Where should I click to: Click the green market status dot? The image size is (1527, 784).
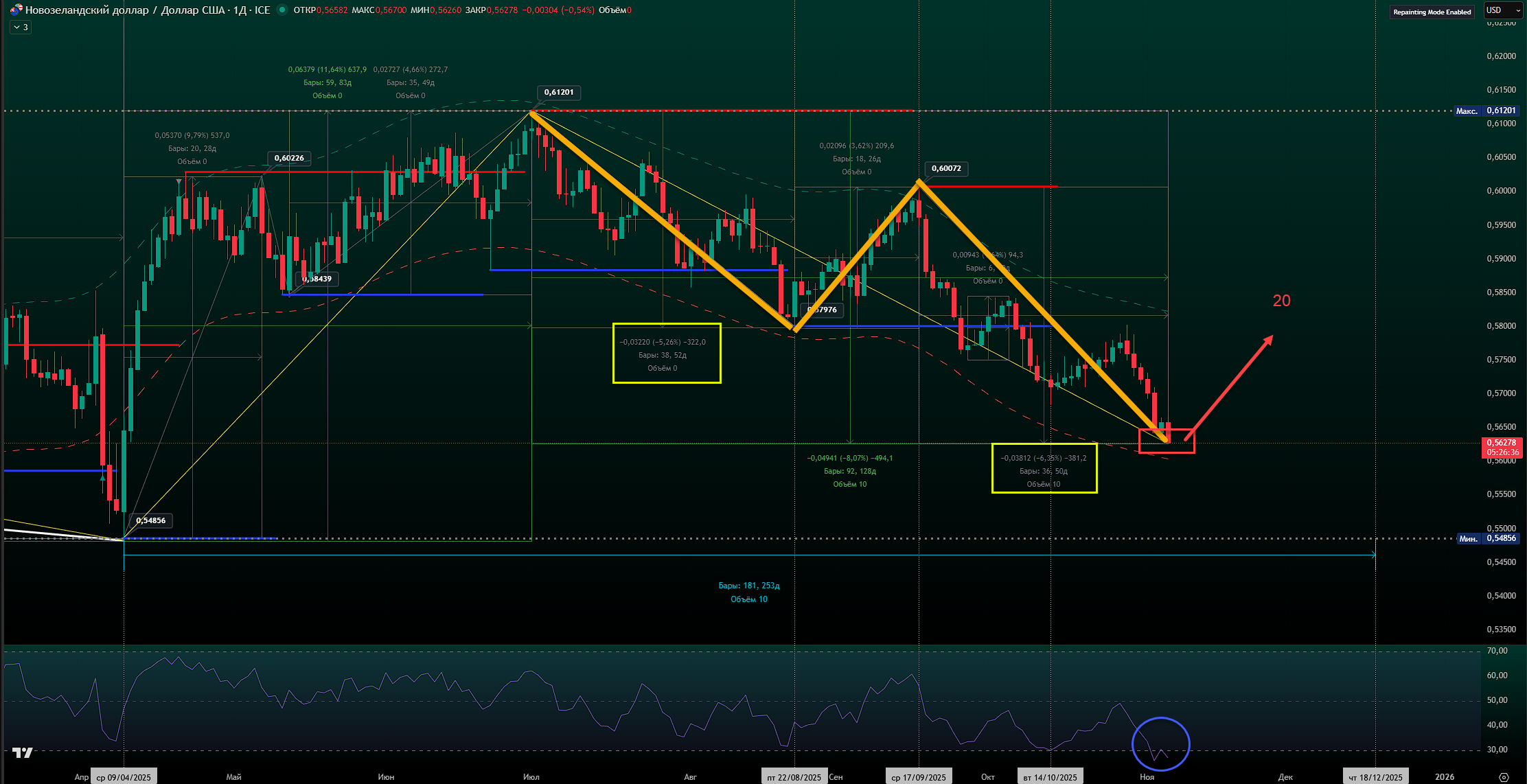pyautogui.click(x=282, y=10)
